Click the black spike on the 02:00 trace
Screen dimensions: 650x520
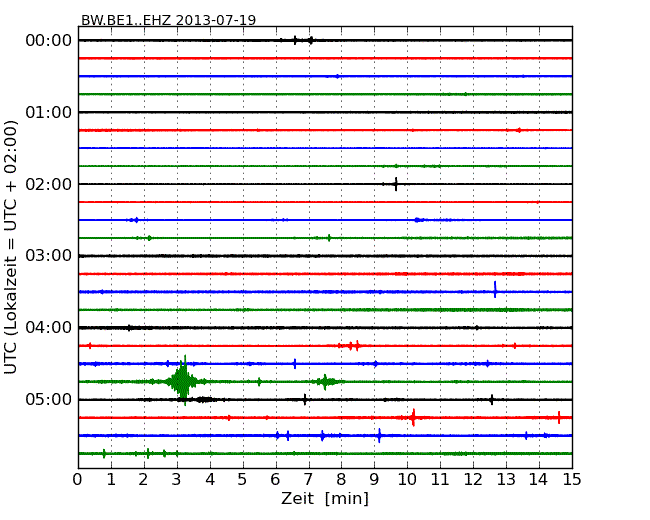396,184
